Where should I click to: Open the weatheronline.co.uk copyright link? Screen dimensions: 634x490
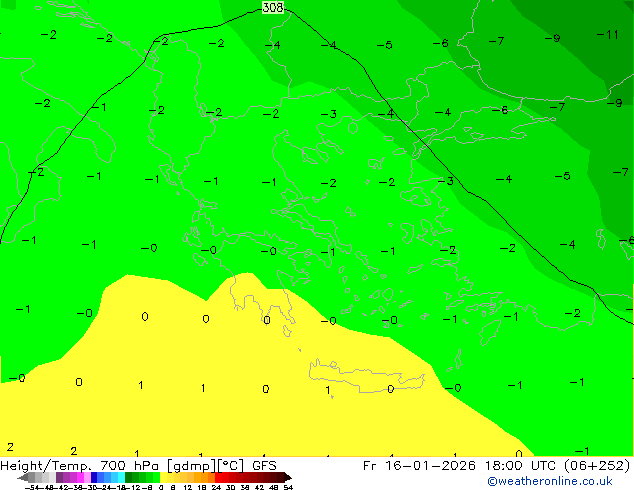point(550,481)
